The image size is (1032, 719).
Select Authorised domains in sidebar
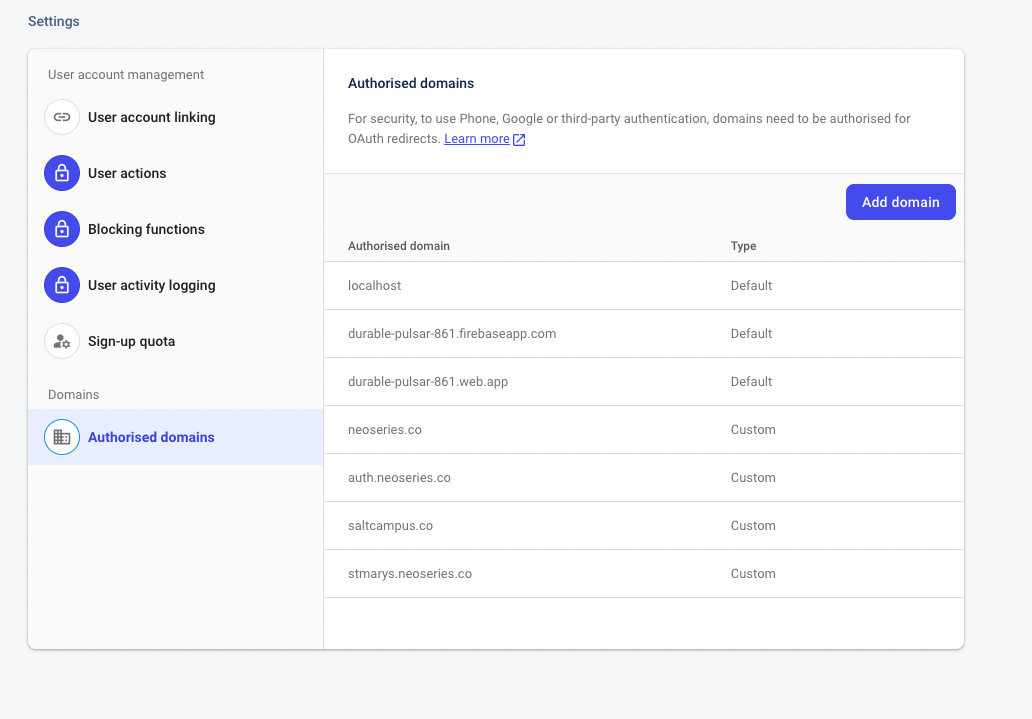tap(175, 437)
